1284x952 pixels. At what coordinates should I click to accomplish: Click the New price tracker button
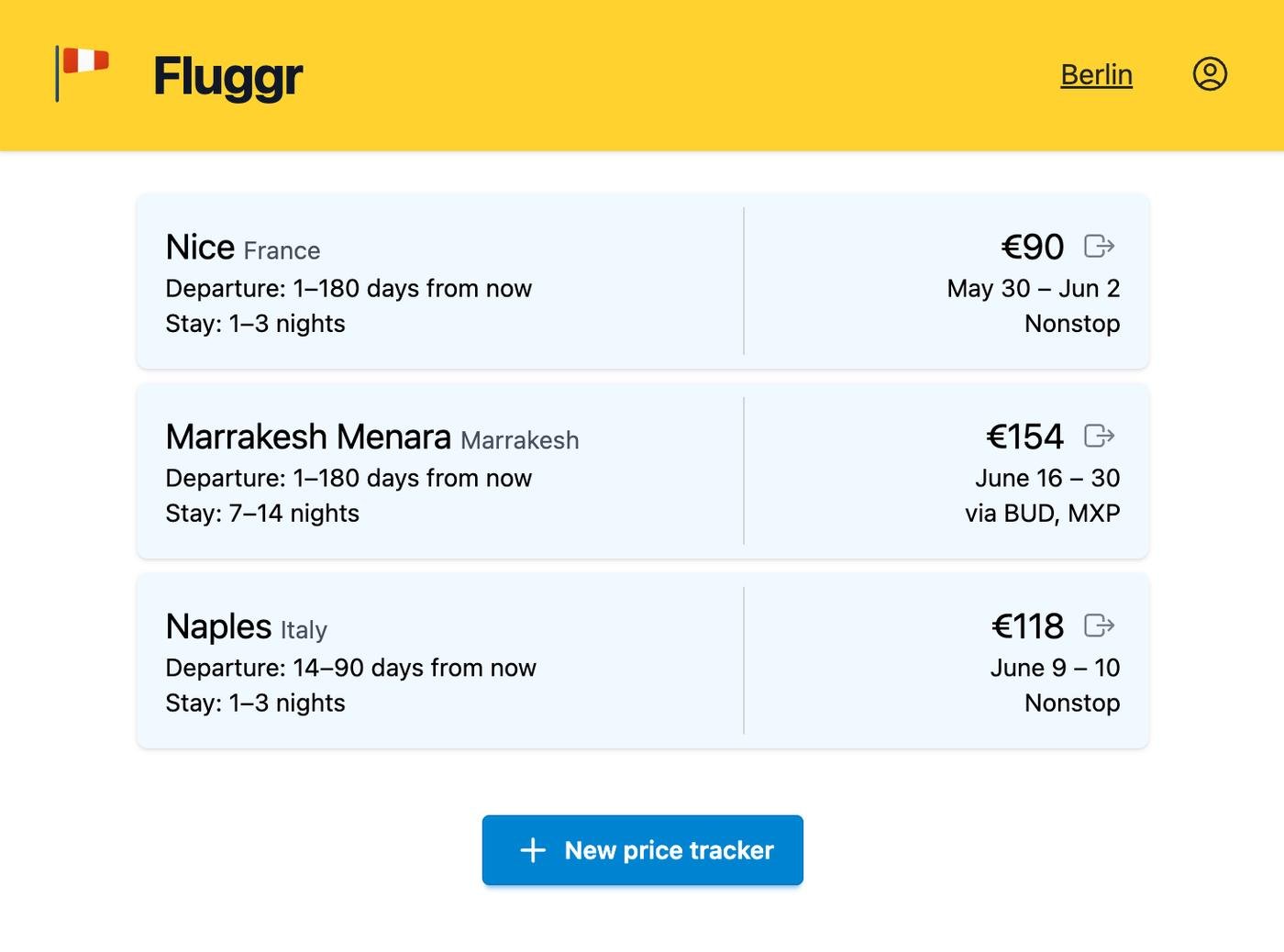tap(642, 850)
